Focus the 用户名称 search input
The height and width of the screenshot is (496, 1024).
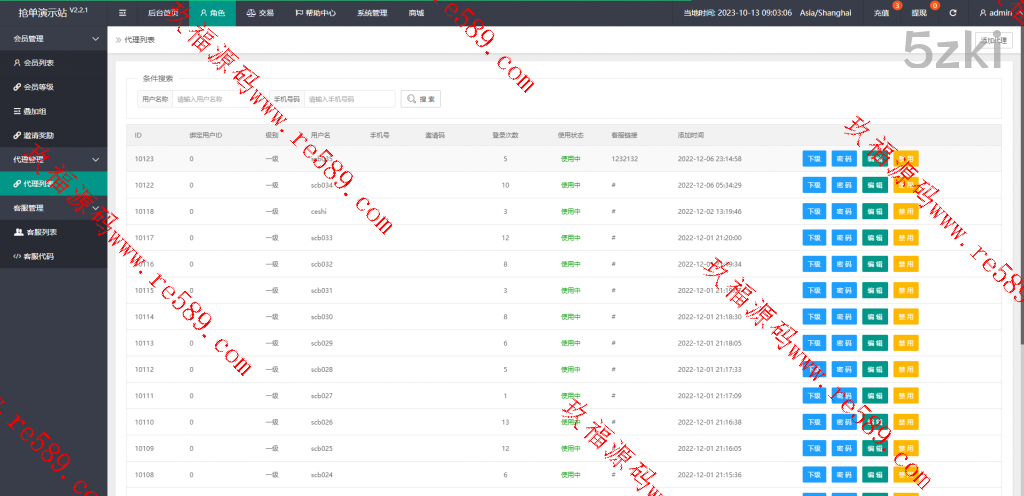click(x=217, y=99)
